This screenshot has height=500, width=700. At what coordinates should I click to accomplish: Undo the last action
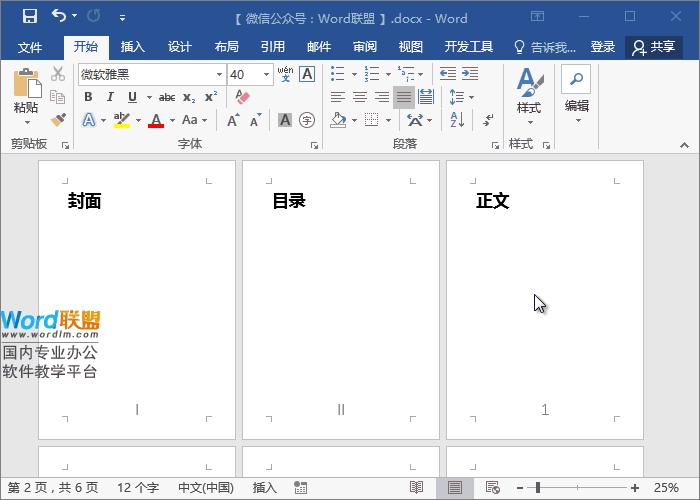[58, 16]
